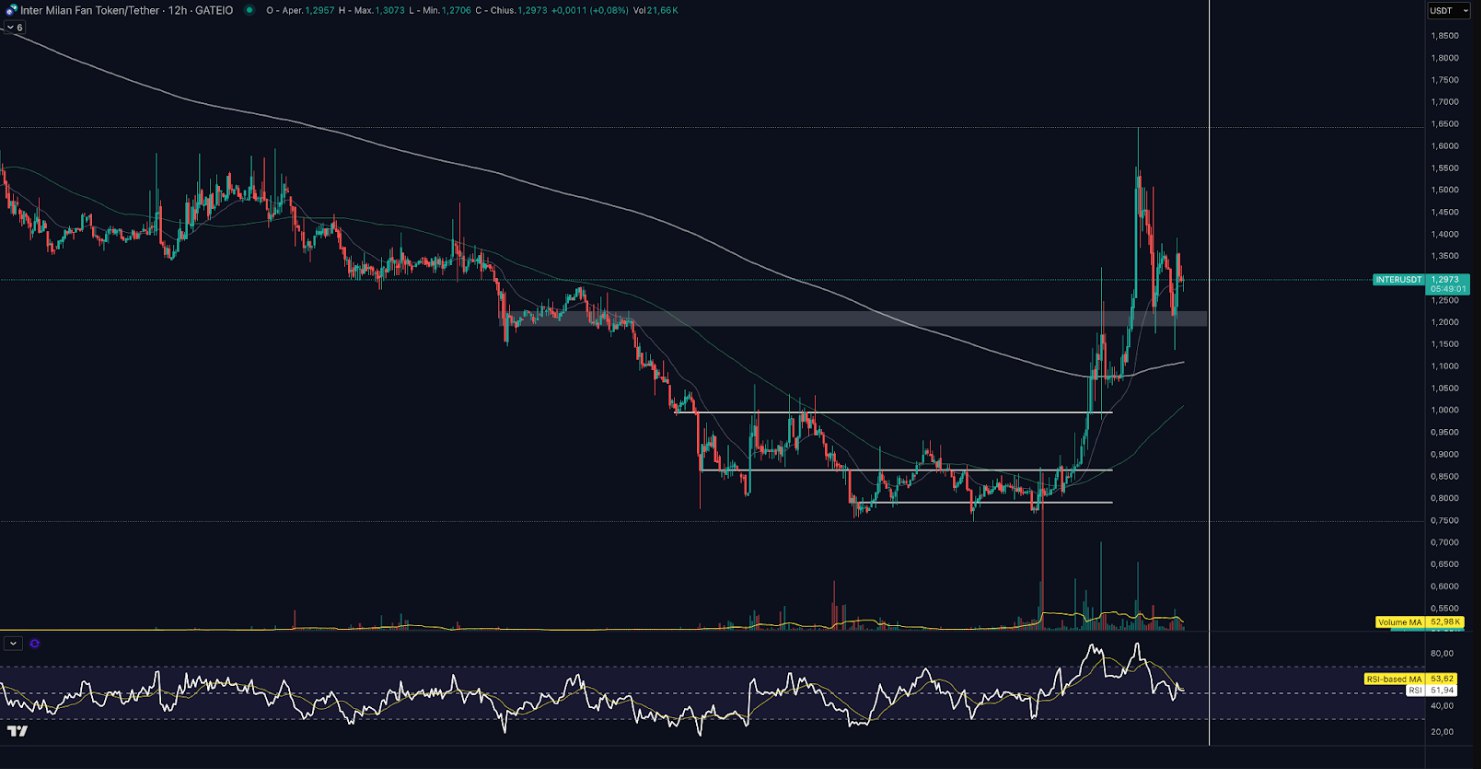Open the RSI pane indicator icon
The height and width of the screenshot is (769, 1481).
(36, 644)
